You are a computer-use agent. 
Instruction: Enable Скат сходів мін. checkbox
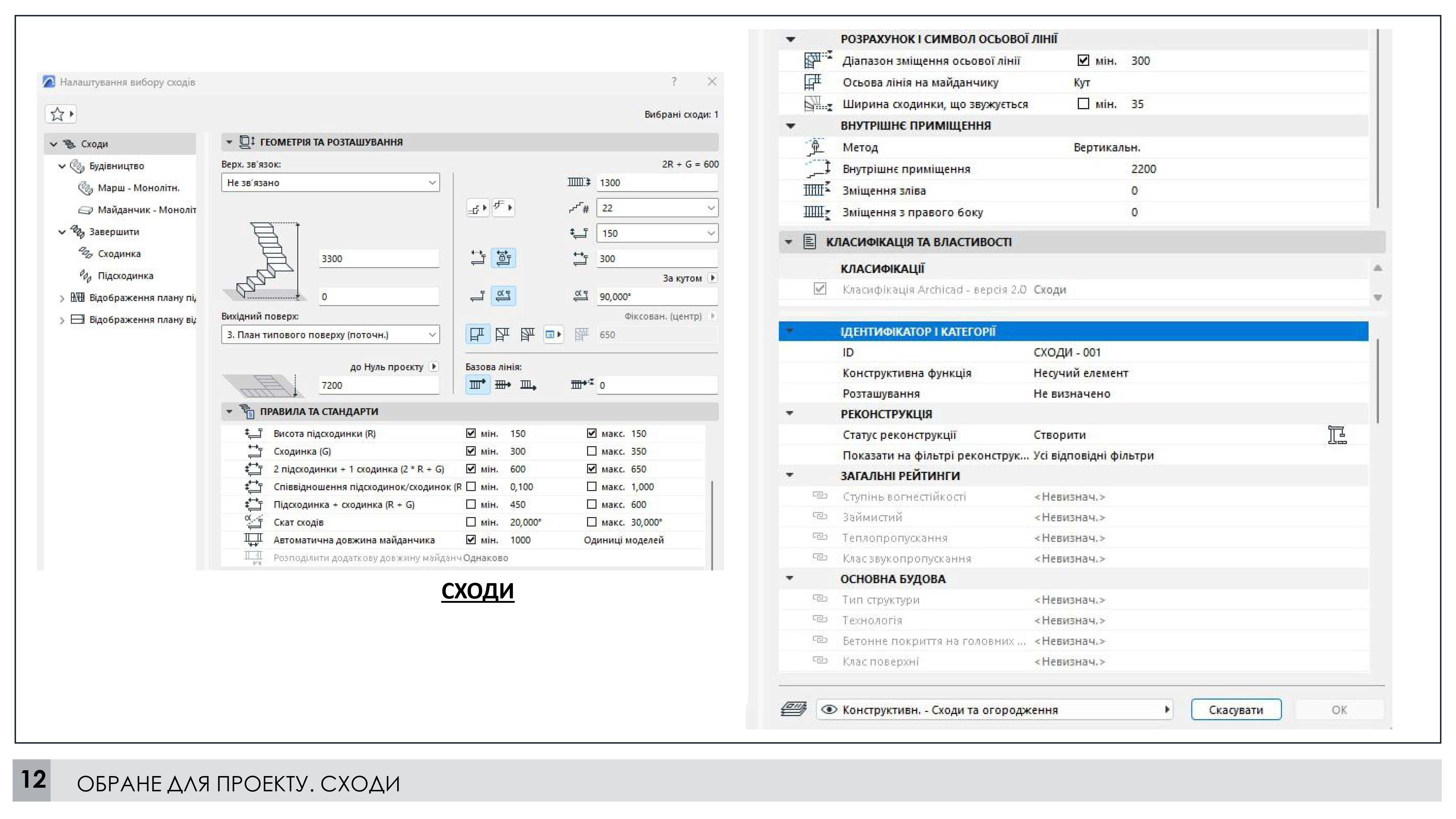[471, 522]
